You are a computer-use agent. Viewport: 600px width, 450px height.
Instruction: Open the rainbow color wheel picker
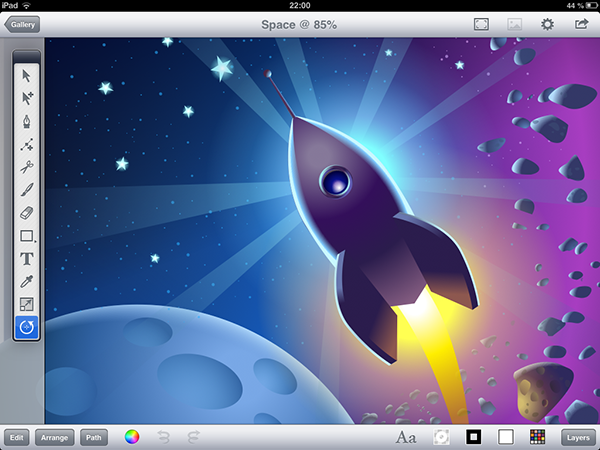[132, 437]
